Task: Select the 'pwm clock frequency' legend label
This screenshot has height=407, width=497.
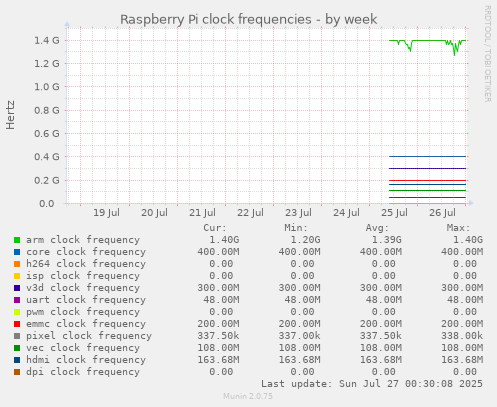Action: point(83,312)
